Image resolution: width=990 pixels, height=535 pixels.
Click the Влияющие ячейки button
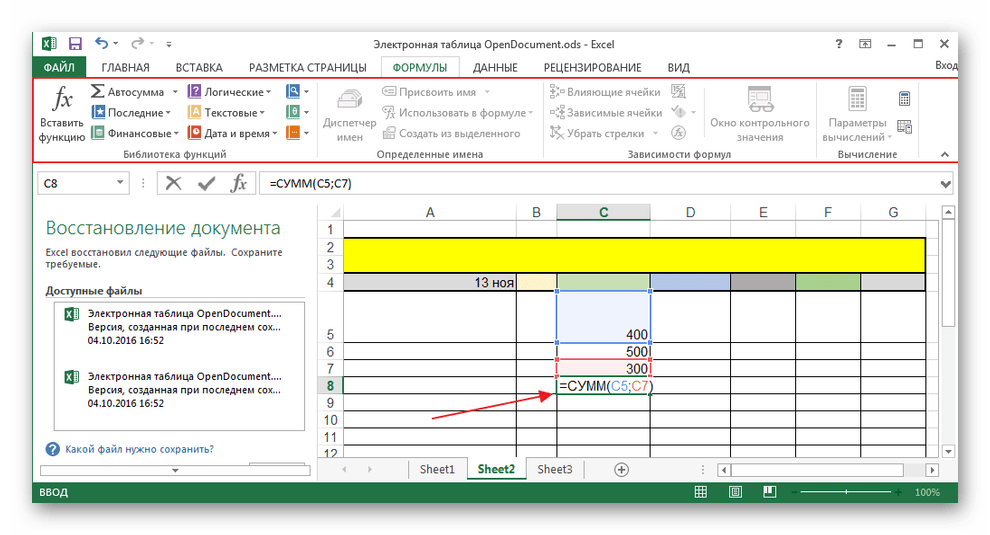point(605,92)
